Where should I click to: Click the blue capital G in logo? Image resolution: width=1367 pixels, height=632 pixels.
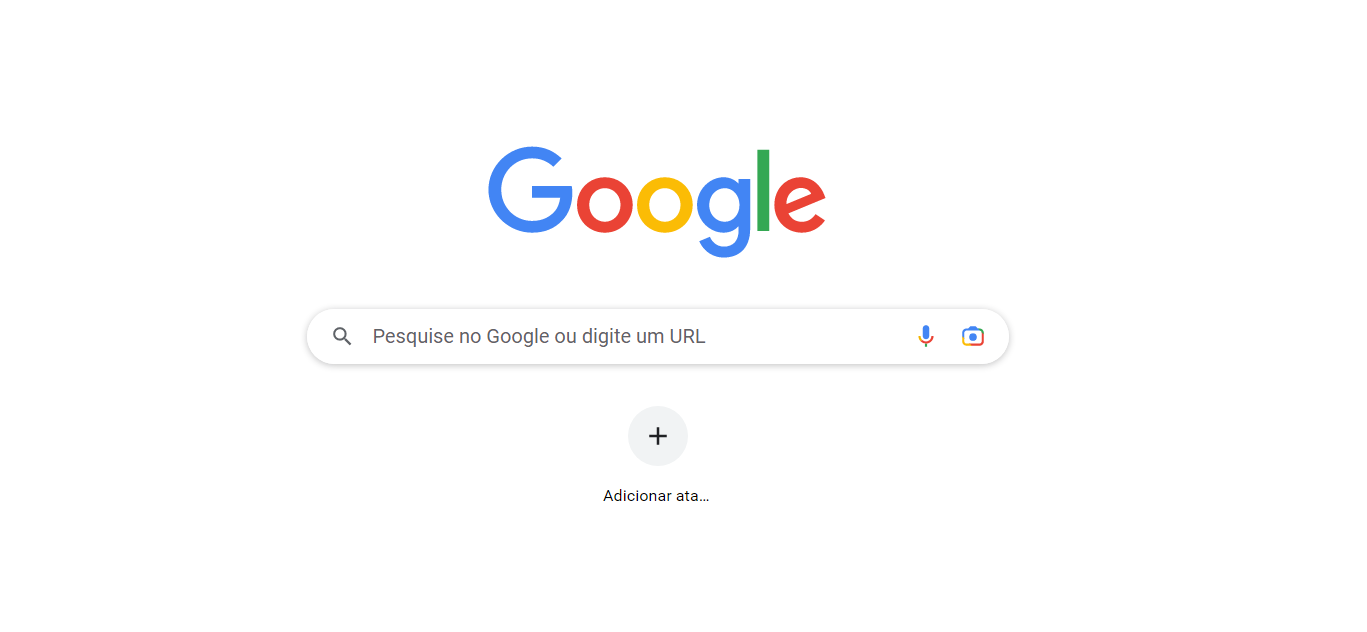pyautogui.click(x=530, y=190)
